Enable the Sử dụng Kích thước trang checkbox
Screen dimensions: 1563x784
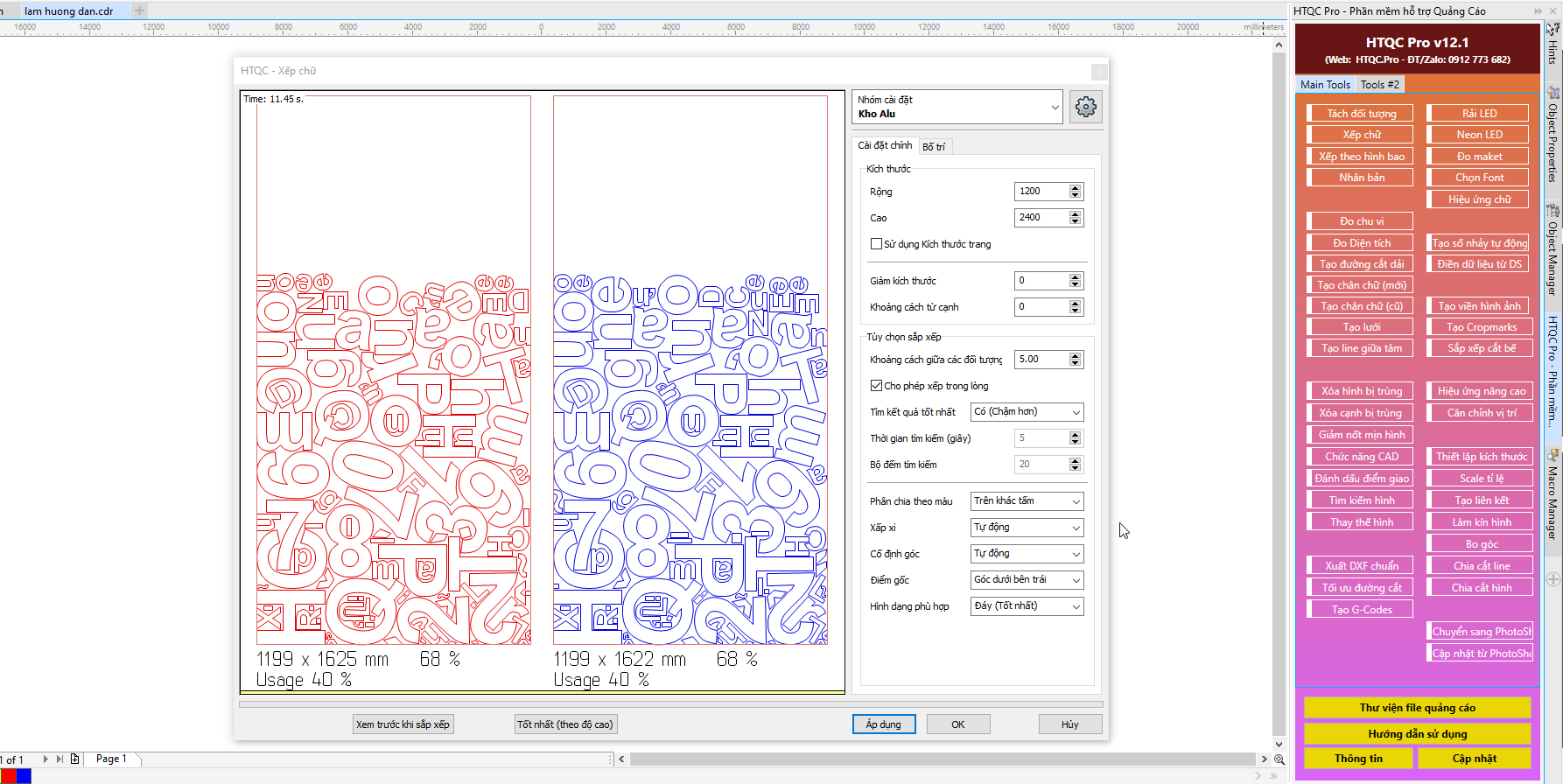(x=876, y=244)
